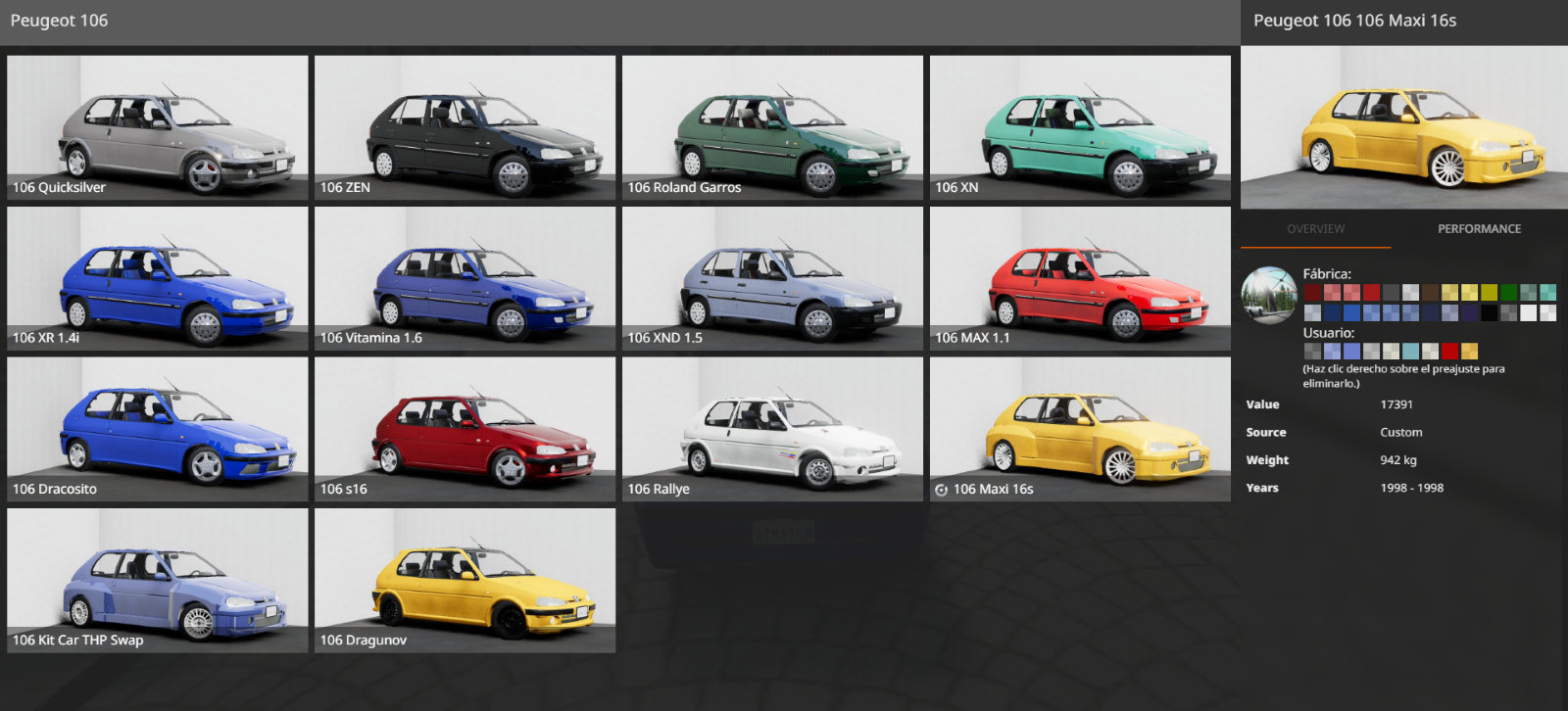Image resolution: width=1568 pixels, height=711 pixels.
Task: Select the 106 Quicksilver configuration
Action: (x=157, y=127)
